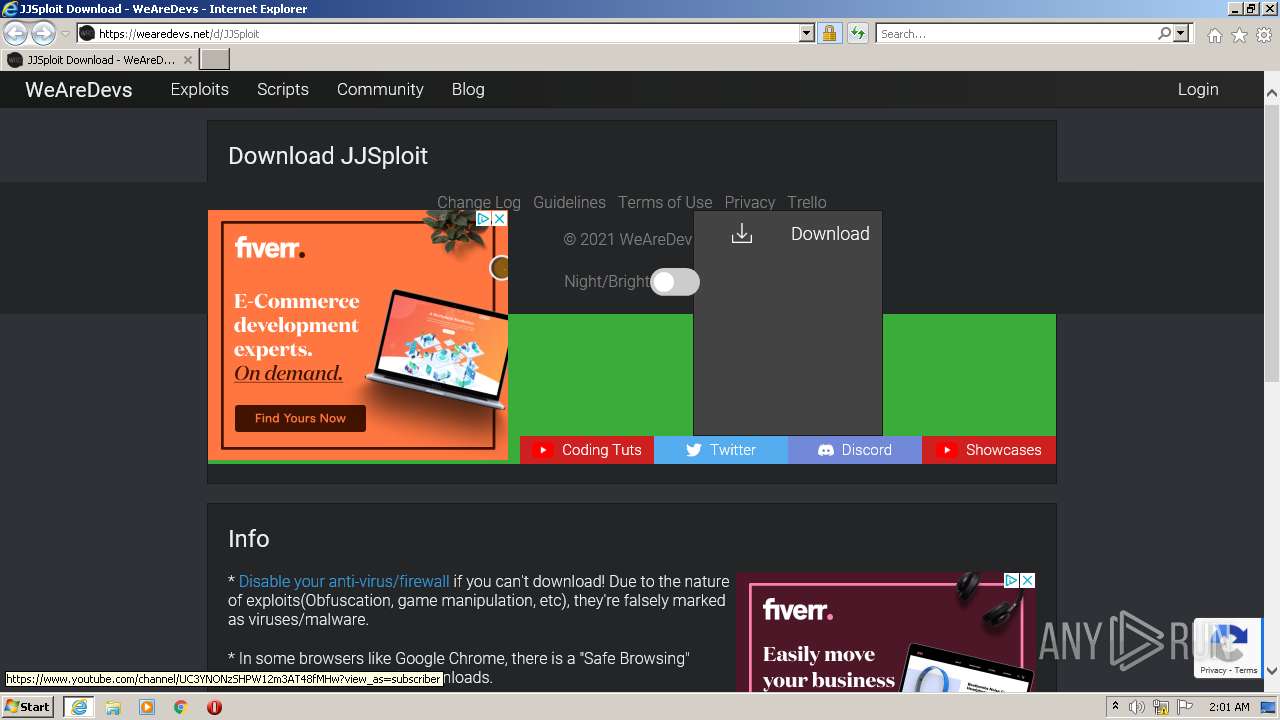Open the Scripts menu
Viewport: 1280px width, 720px height.
click(283, 89)
